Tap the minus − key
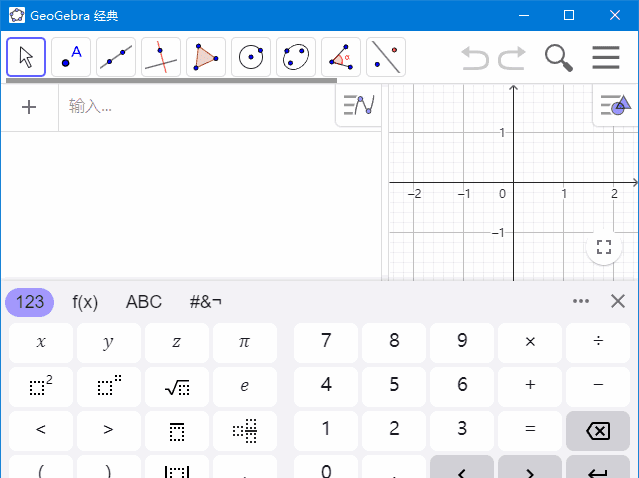The height and width of the screenshot is (478, 639). (x=598, y=387)
